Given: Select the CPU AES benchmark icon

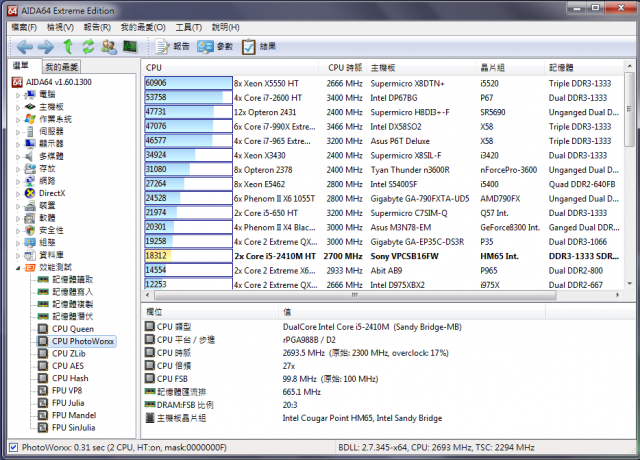Looking at the screenshot, I should [x=42, y=366].
